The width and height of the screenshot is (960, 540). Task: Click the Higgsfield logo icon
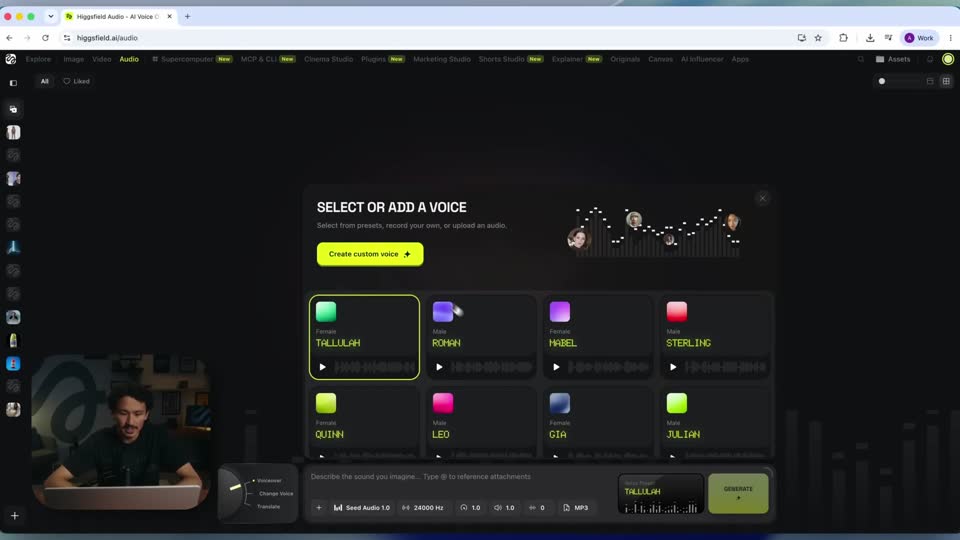pos(11,59)
